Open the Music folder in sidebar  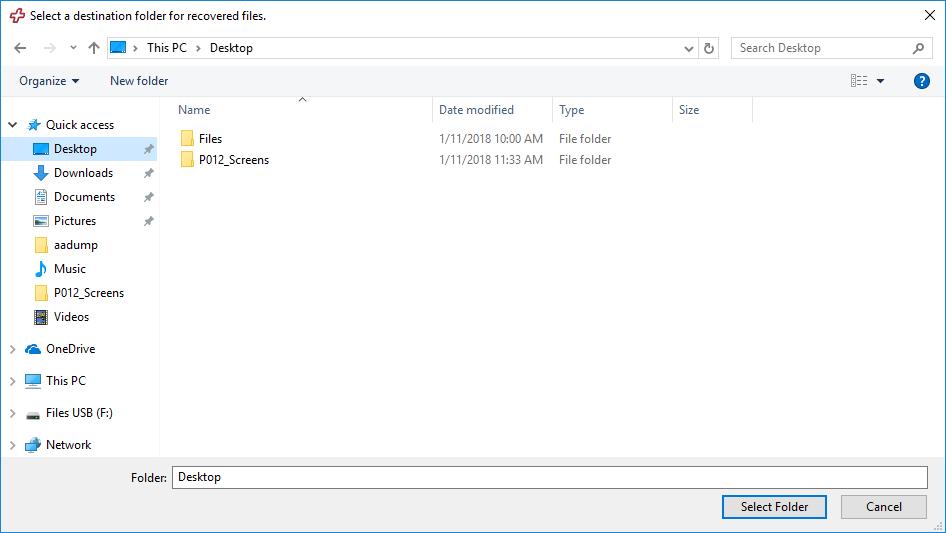tap(69, 269)
